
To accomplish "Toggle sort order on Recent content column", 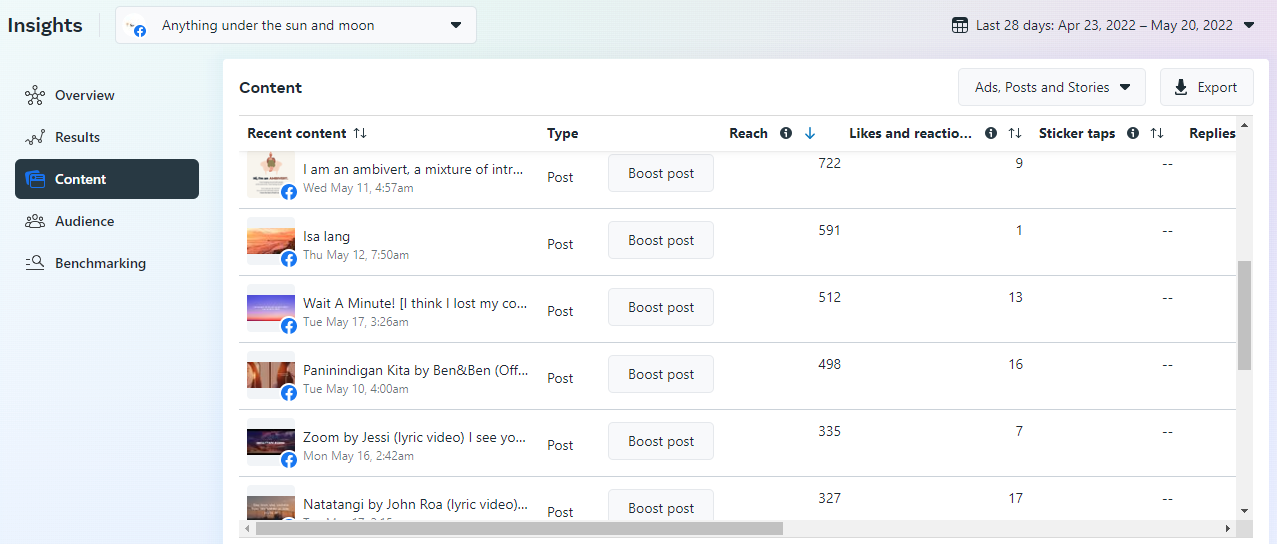I will coord(360,134).
